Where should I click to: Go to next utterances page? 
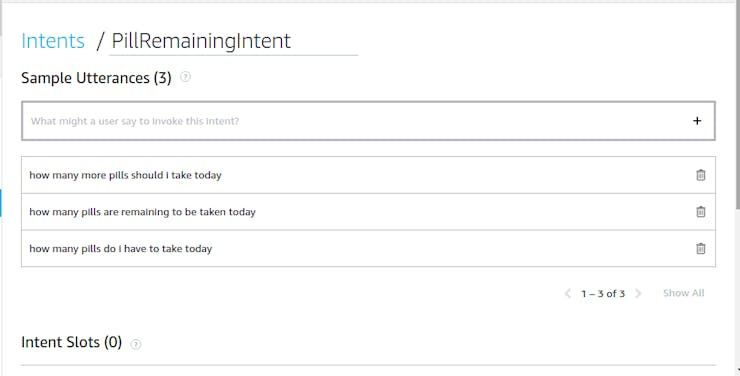[638, 293]
